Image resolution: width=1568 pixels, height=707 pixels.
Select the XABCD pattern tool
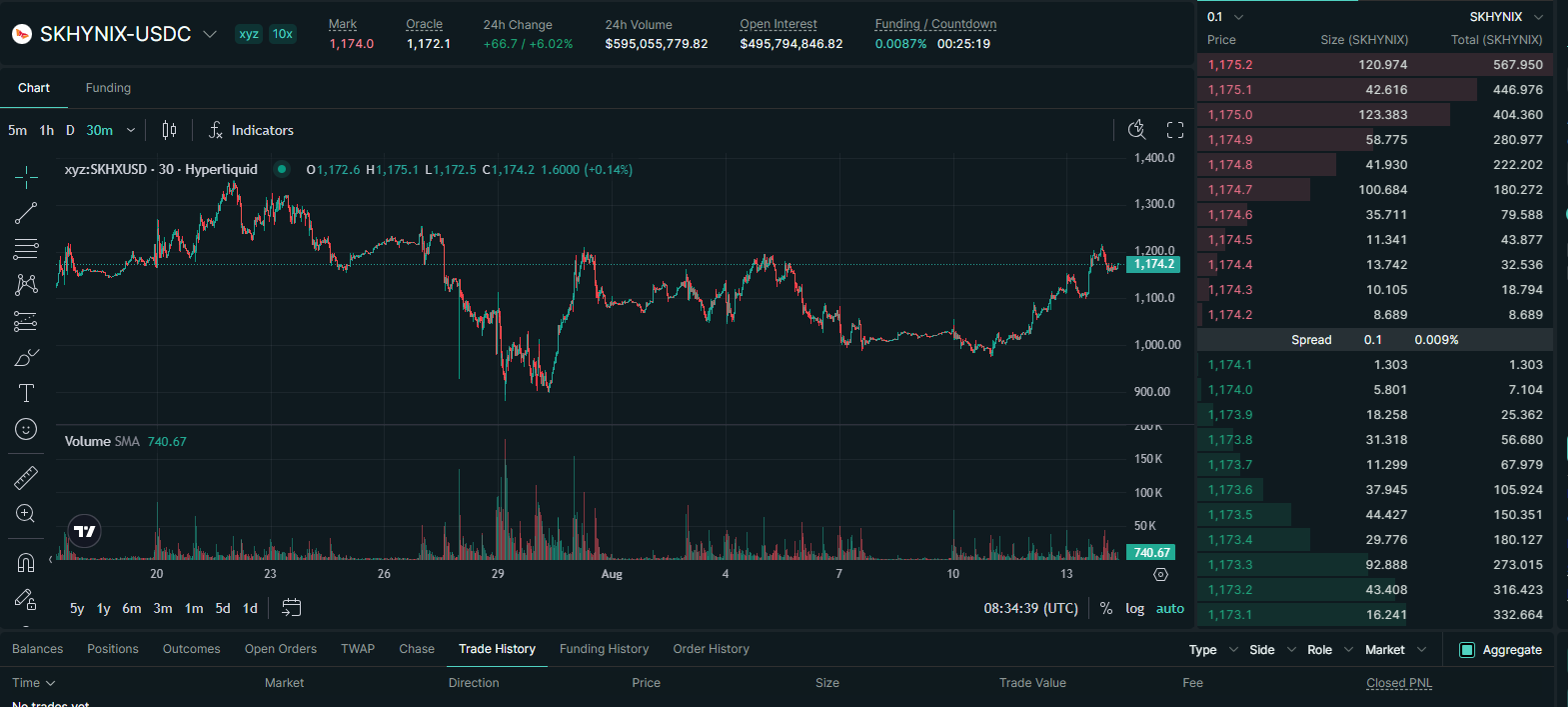point(26,285)
